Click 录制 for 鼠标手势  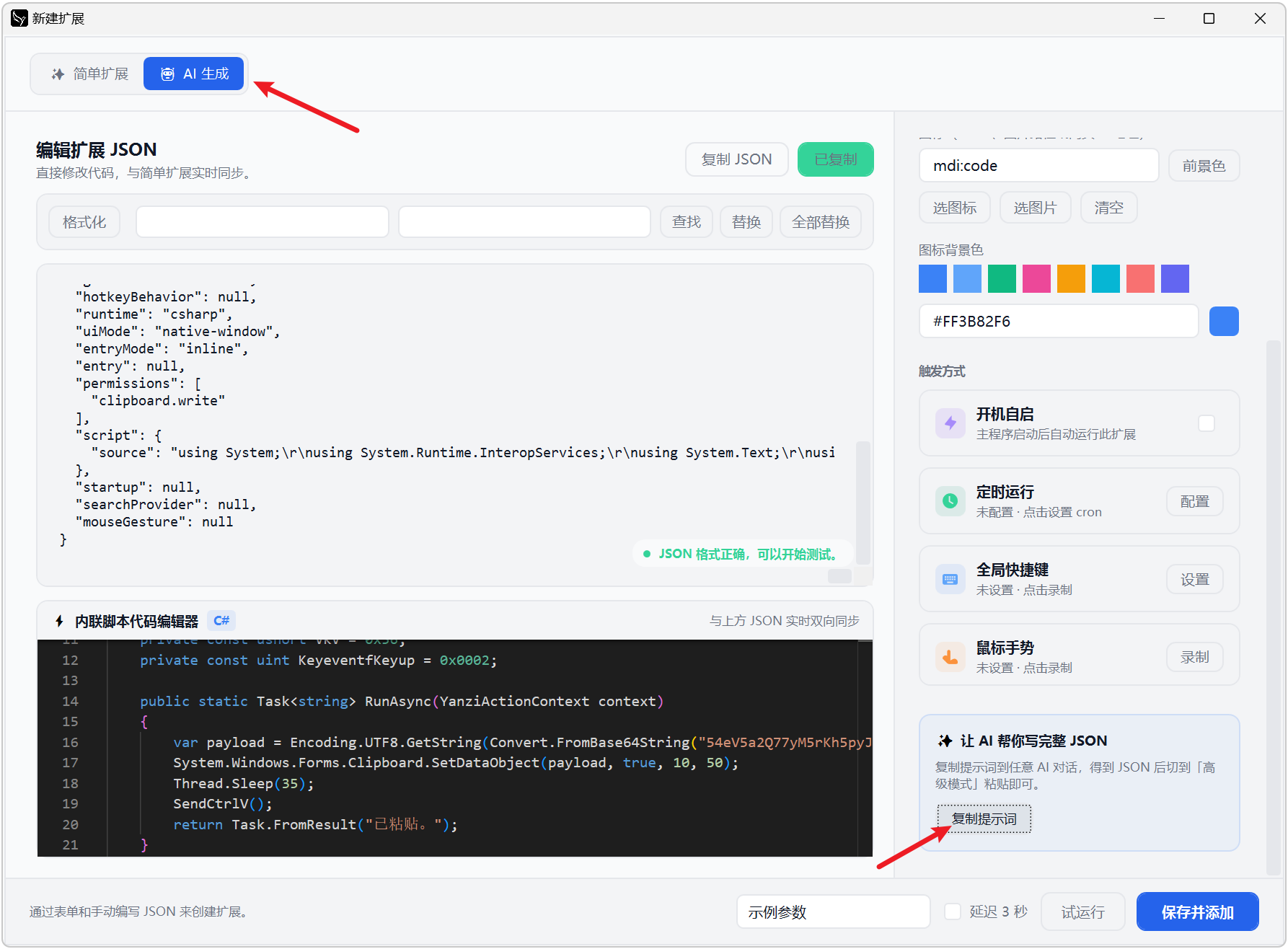click(1194, 657)
